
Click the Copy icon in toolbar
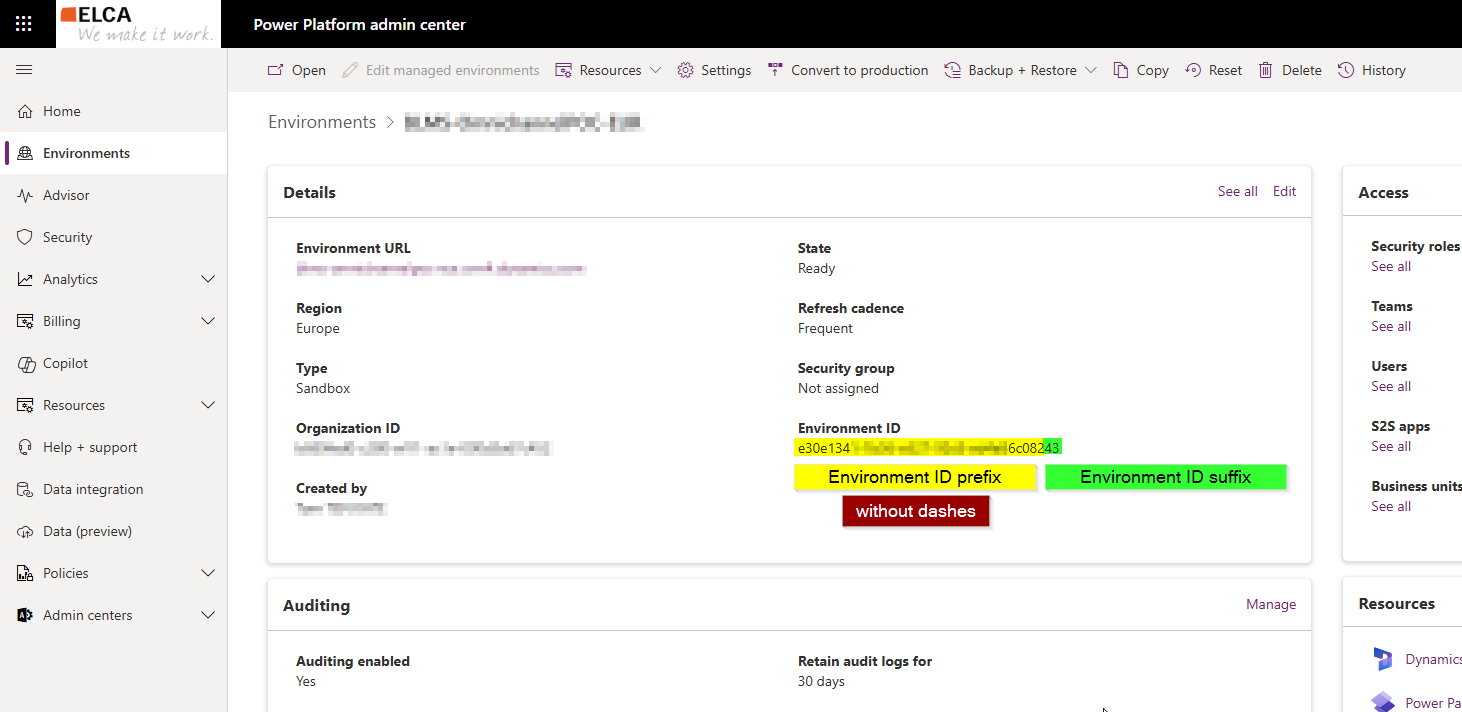[1121, 70]
